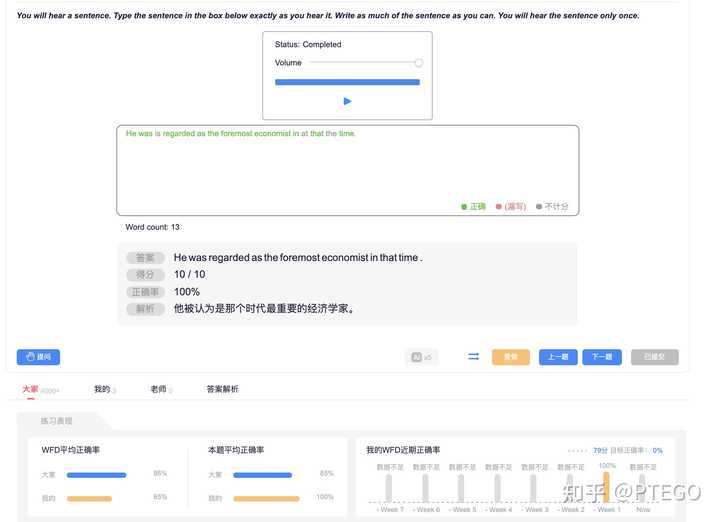Image resolution: width=720 pixels, height=522 pixels.
Task: Click the orange 我的 bar under WFD平均正确率
Action: (x=89, y=499)
